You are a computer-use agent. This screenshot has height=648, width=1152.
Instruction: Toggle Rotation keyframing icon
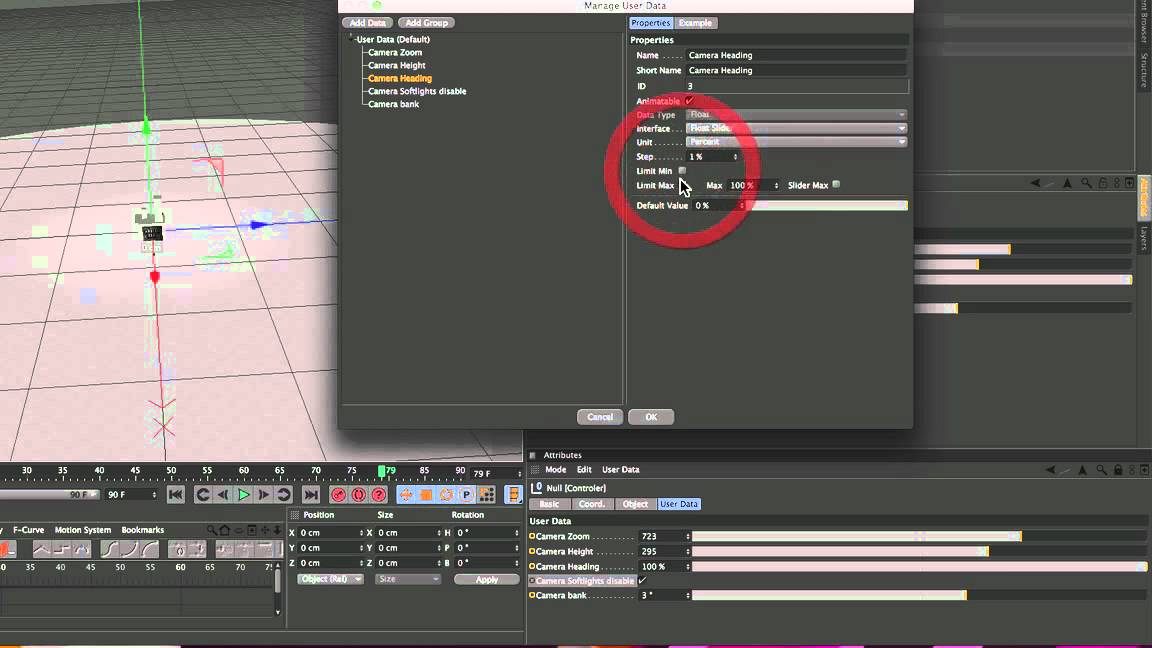[446, 495]
